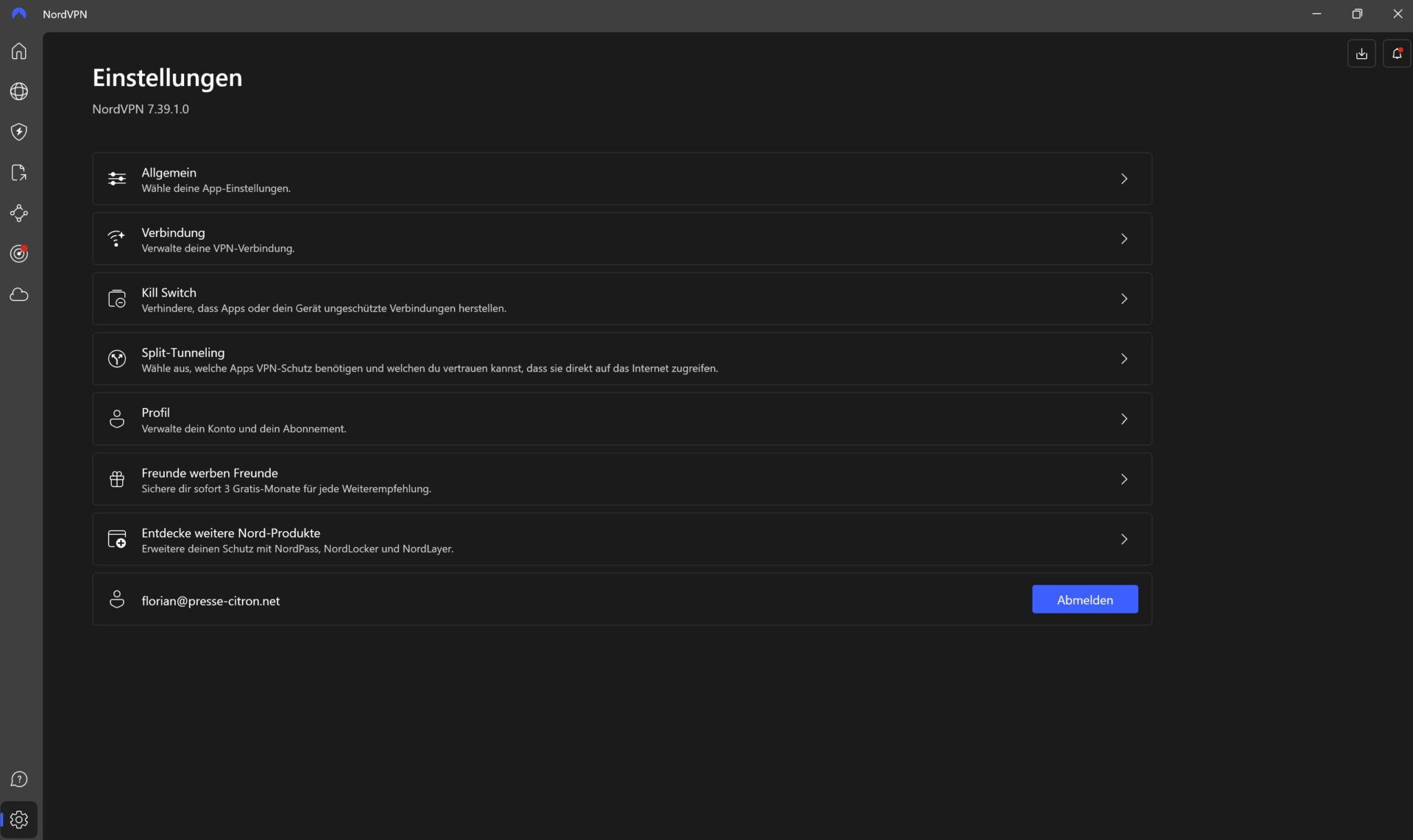1413x840 pixels.
Task: Expand the Verbindung chevron
Action: click(1124, 238)
